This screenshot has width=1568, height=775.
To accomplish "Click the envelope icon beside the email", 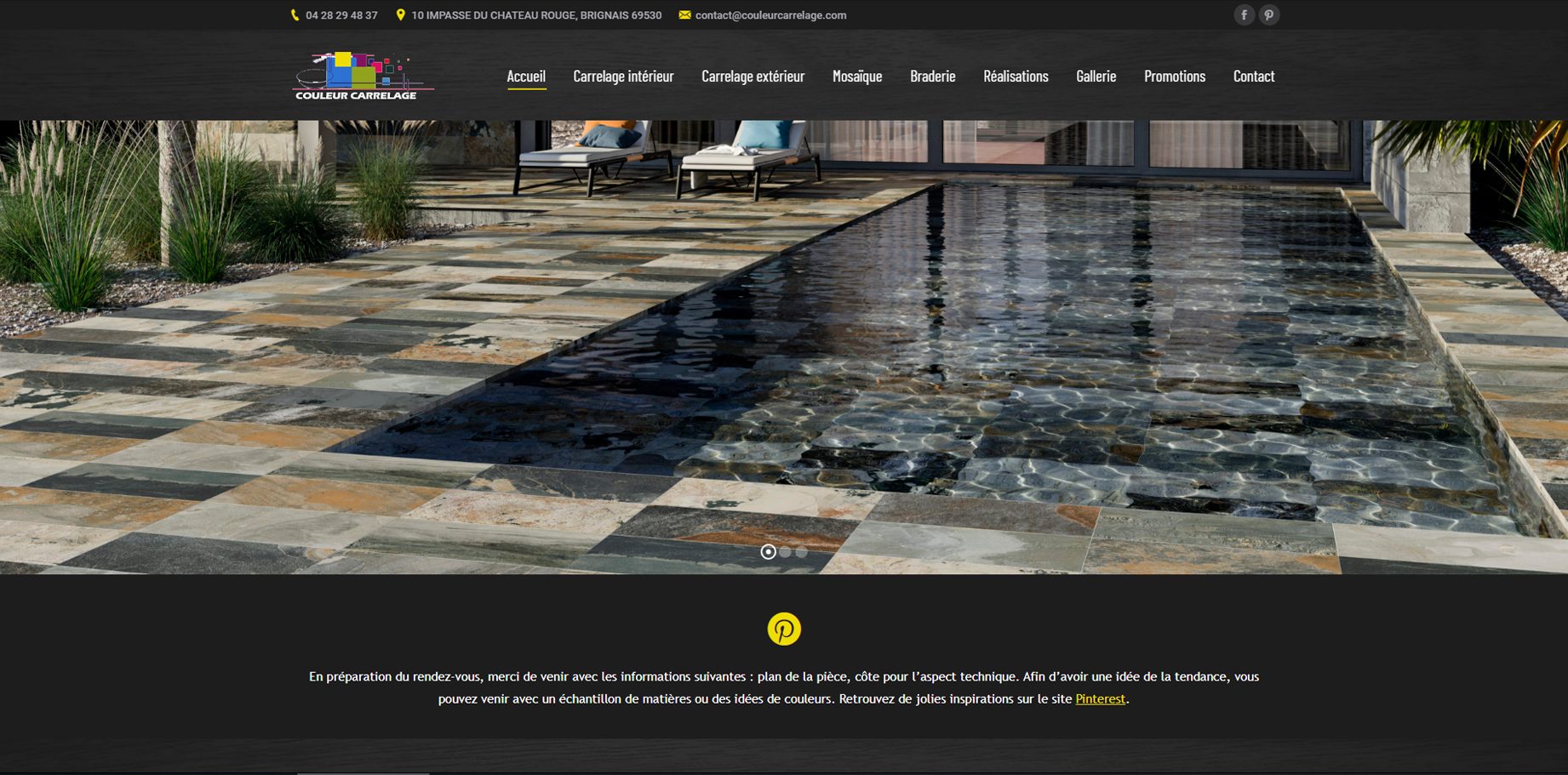I will [x=684, y=15].
